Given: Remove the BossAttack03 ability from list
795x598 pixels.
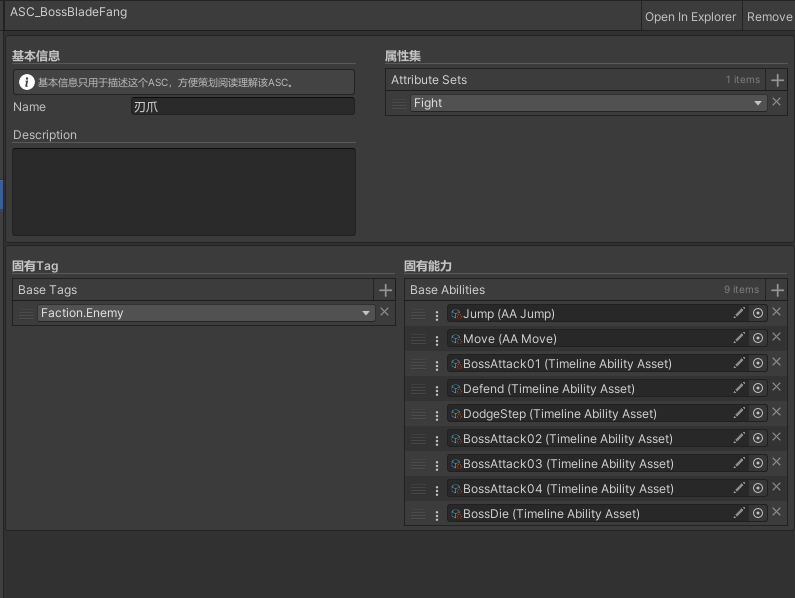Looking at the screenshot, I should click(776, 462).
